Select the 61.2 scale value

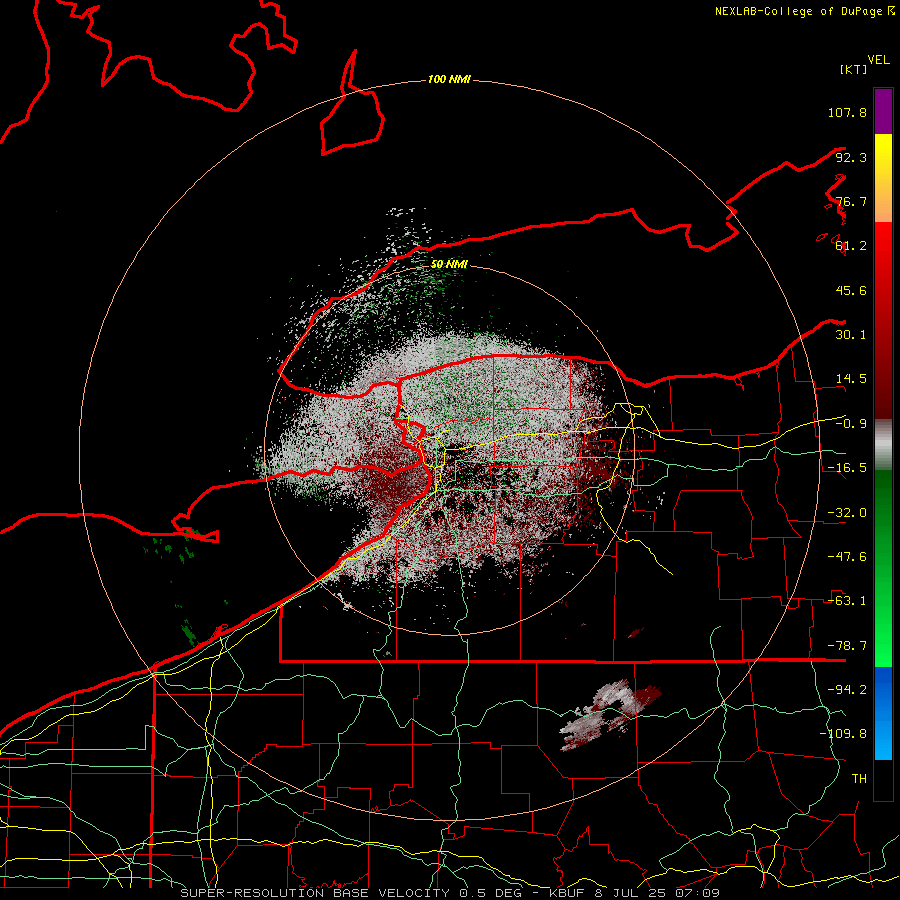pyautogui.click(x=851, y=246)
